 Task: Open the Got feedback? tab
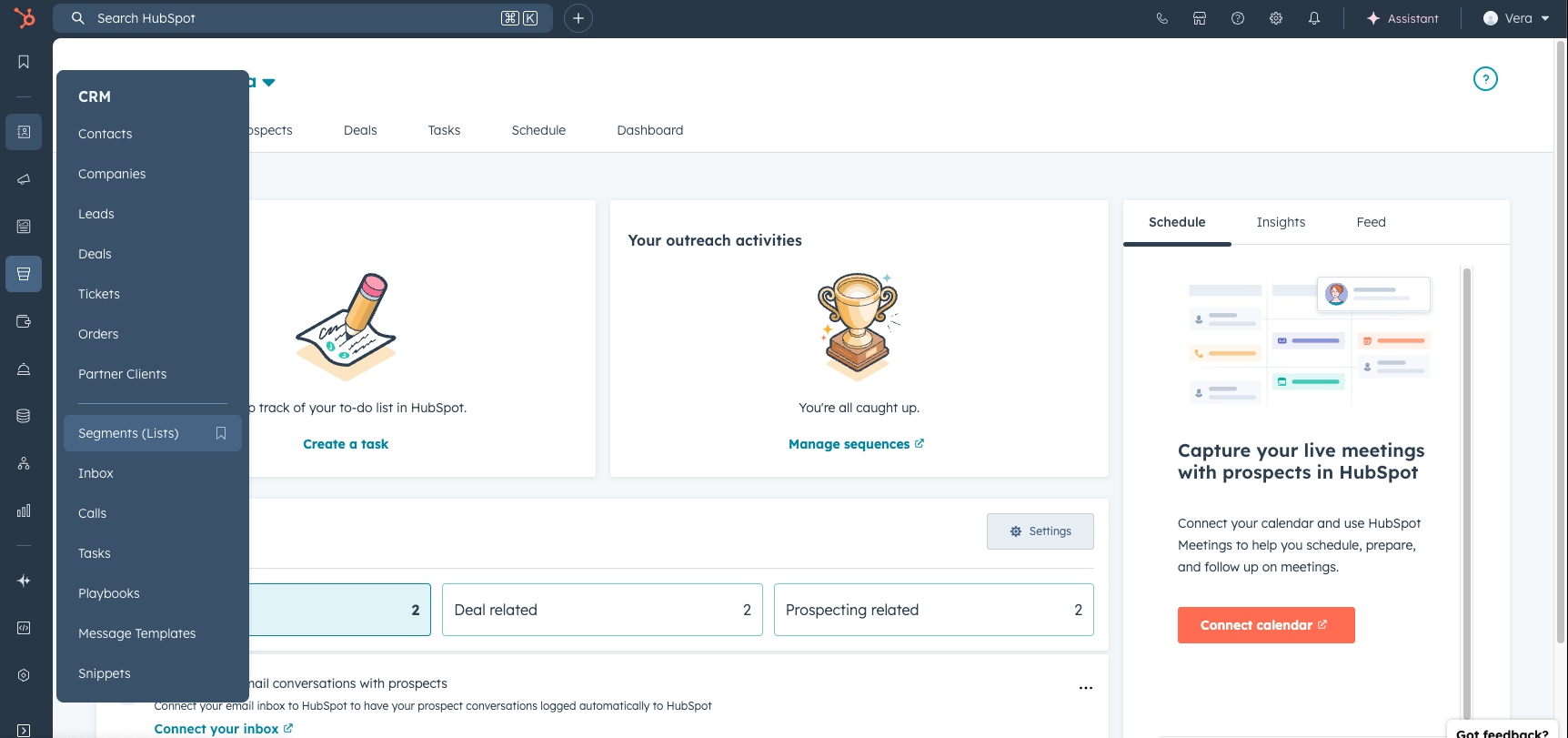(x=1502, y=730)
